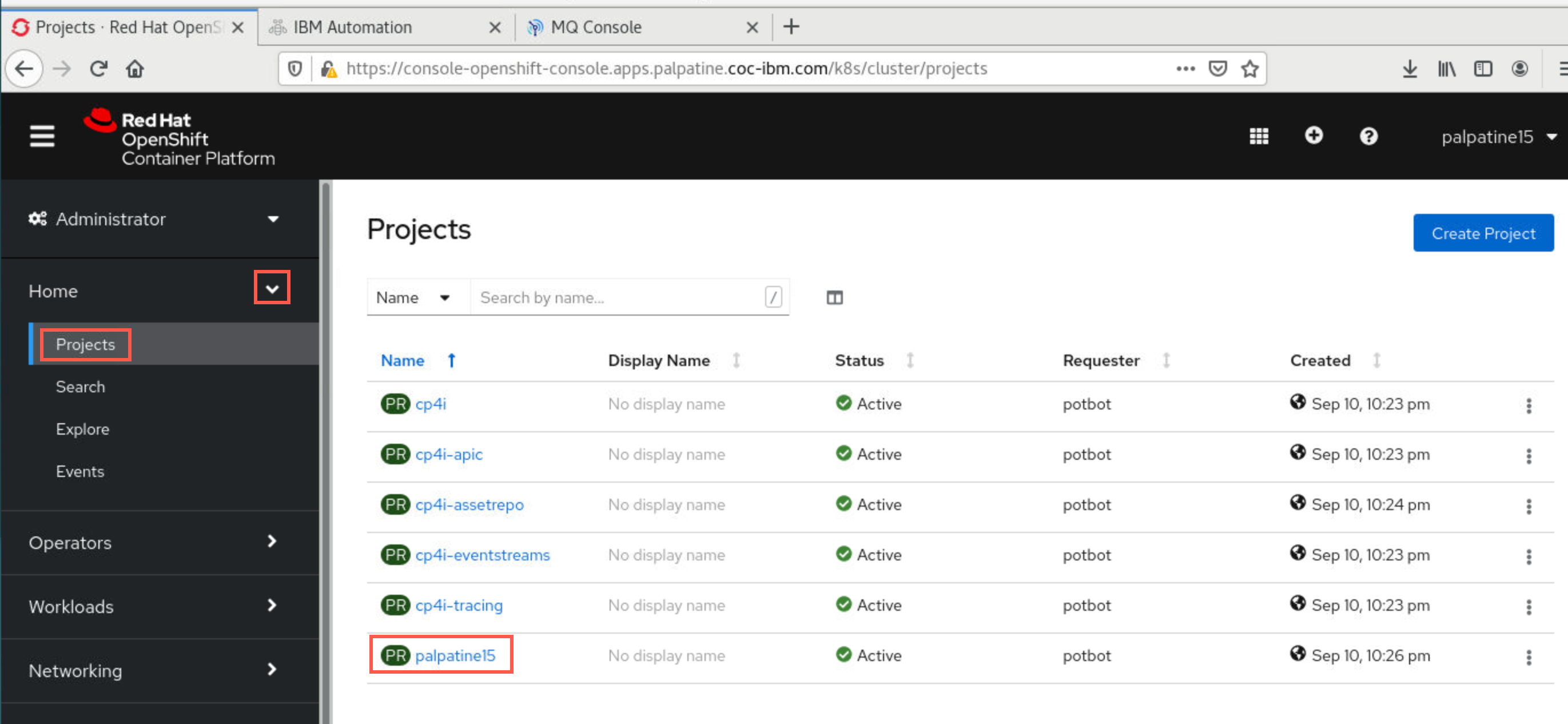Go to browser home page icon
Image resolution: width=1568 pixels, height=724 pixels.
[x=134, y=69]
